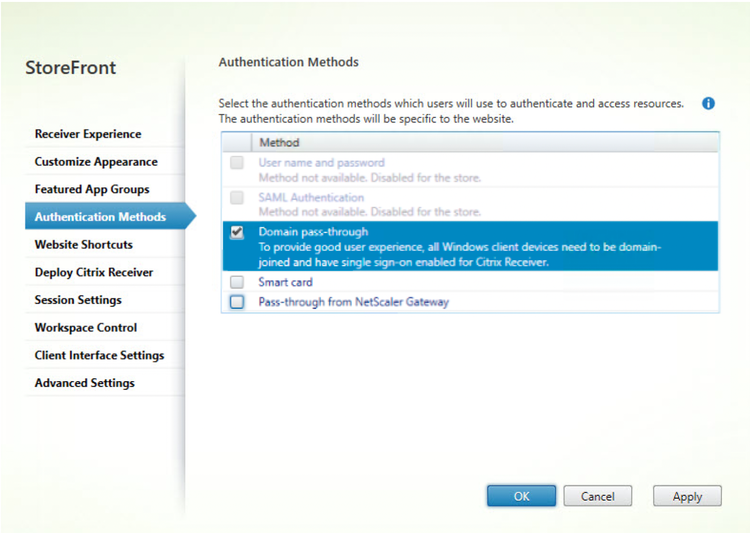This screenshot has height=533, width=750.
Task: Open the Customize Appearance section
Action: (96, 162)
